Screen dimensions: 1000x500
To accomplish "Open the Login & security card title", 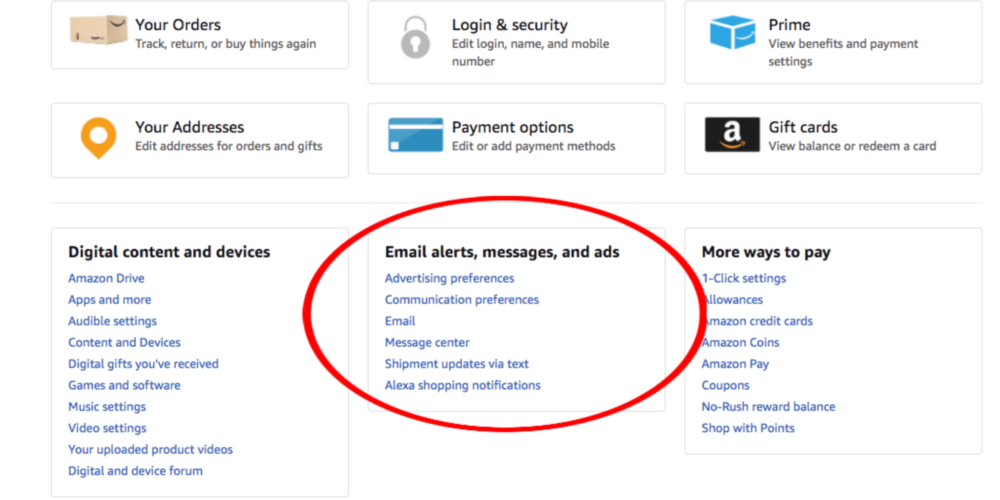I will point(510,25).
